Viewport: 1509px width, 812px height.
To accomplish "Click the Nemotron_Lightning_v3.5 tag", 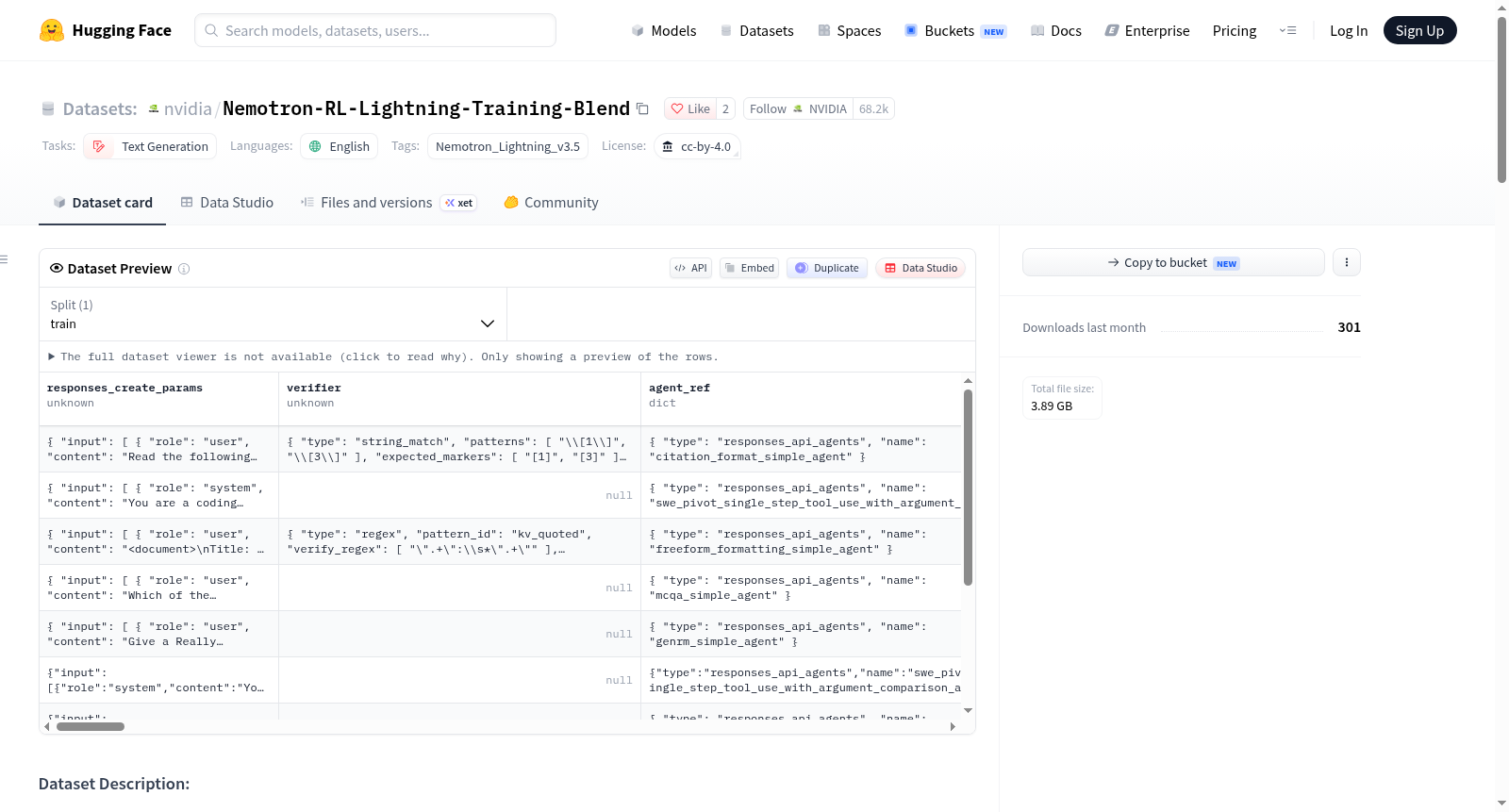I will click(507, 146).
